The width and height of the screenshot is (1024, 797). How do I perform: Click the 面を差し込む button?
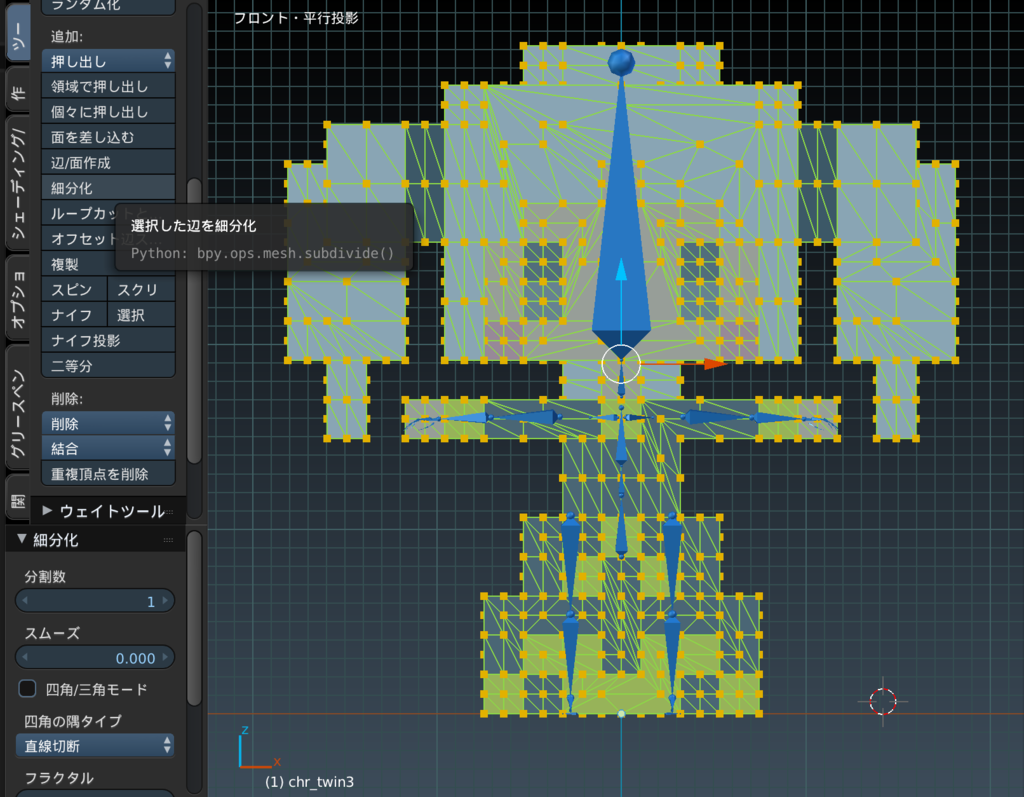108,137
